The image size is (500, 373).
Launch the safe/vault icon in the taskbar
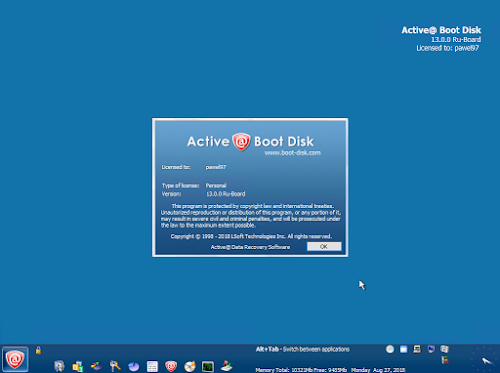point(59,366)
